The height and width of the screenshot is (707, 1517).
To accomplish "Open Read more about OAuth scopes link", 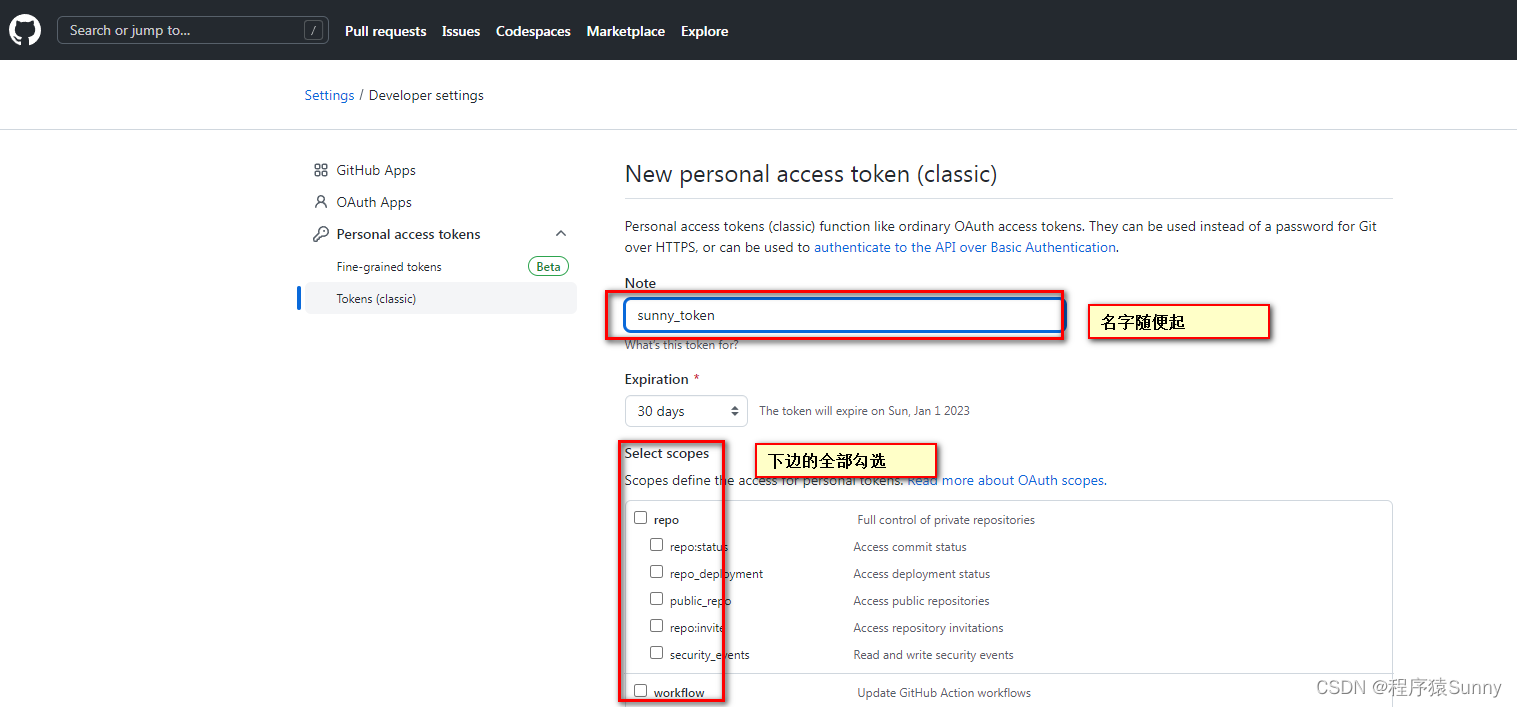I will point(1006,480).
